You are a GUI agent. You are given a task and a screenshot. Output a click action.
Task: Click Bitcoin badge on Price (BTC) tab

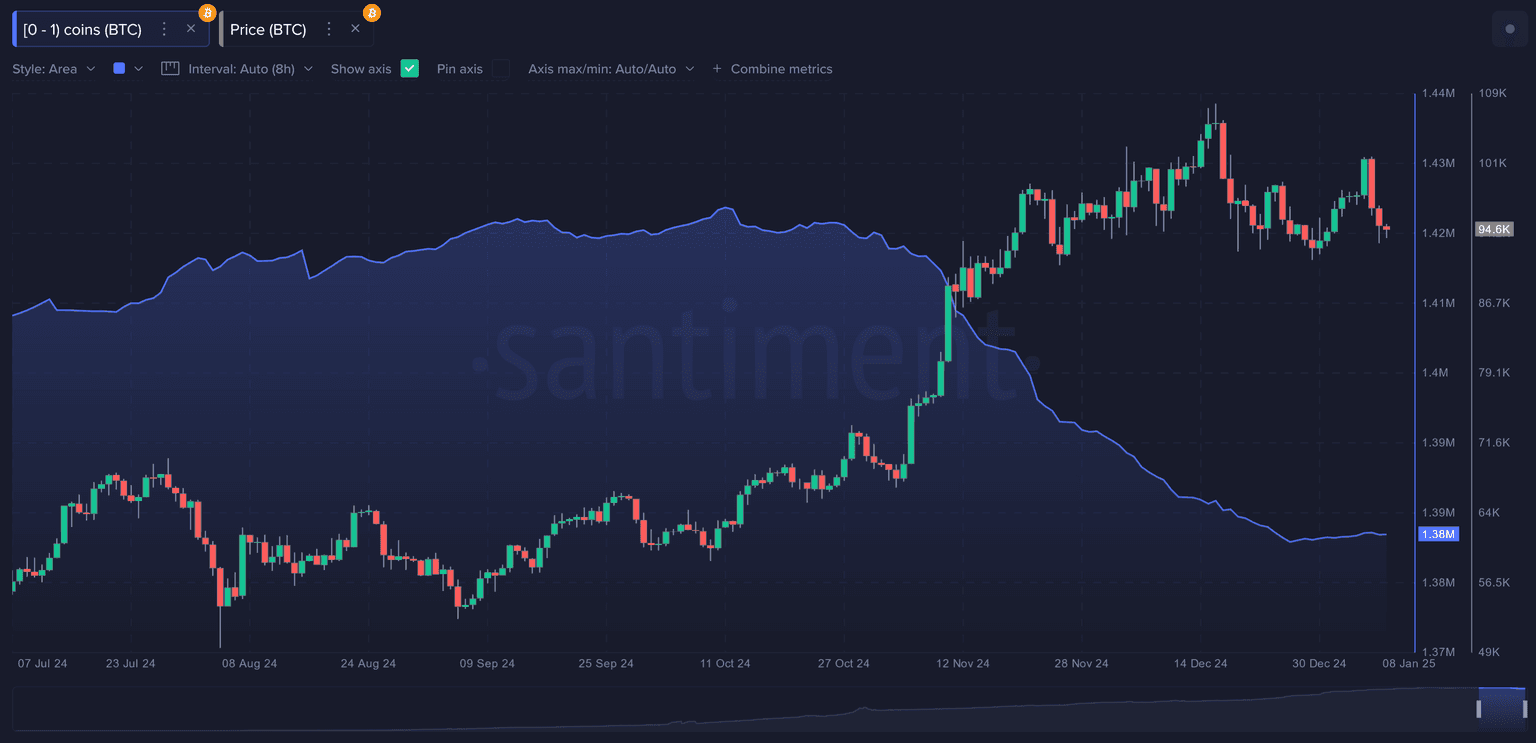372,13
